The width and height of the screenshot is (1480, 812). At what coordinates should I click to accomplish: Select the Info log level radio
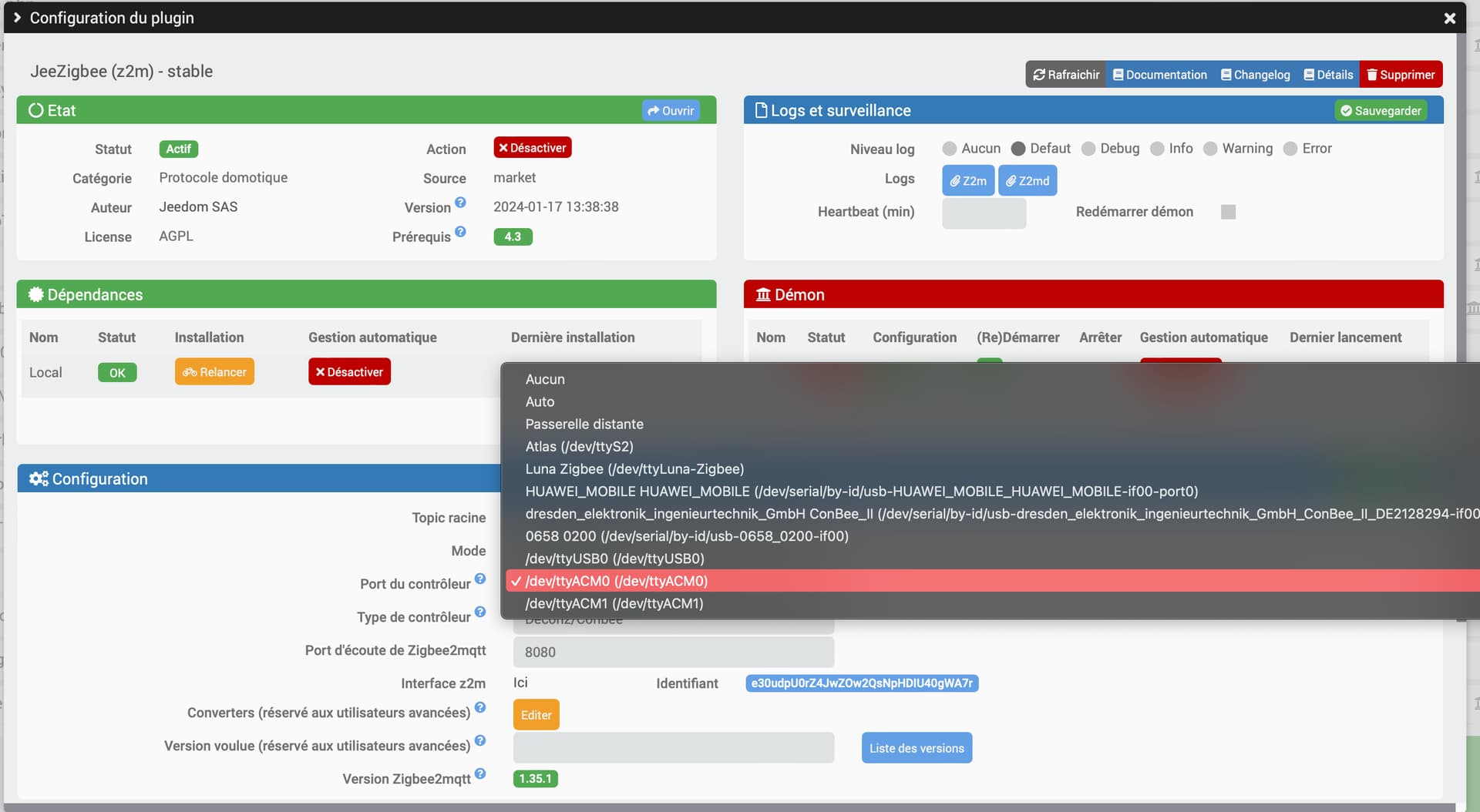(1157, 149)
